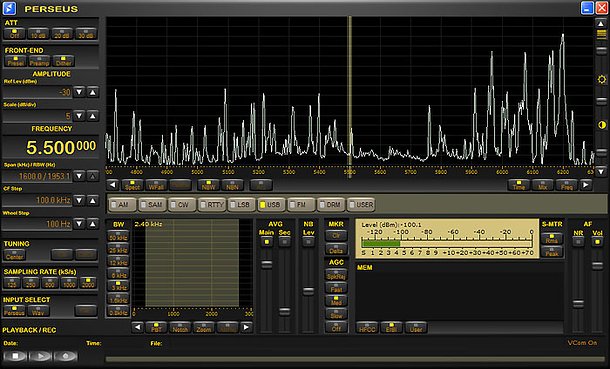Adjust the NB Lev slider handle
Image resolution: width=610 pixels, height=369 pixels.
click(x=308, y=291)
